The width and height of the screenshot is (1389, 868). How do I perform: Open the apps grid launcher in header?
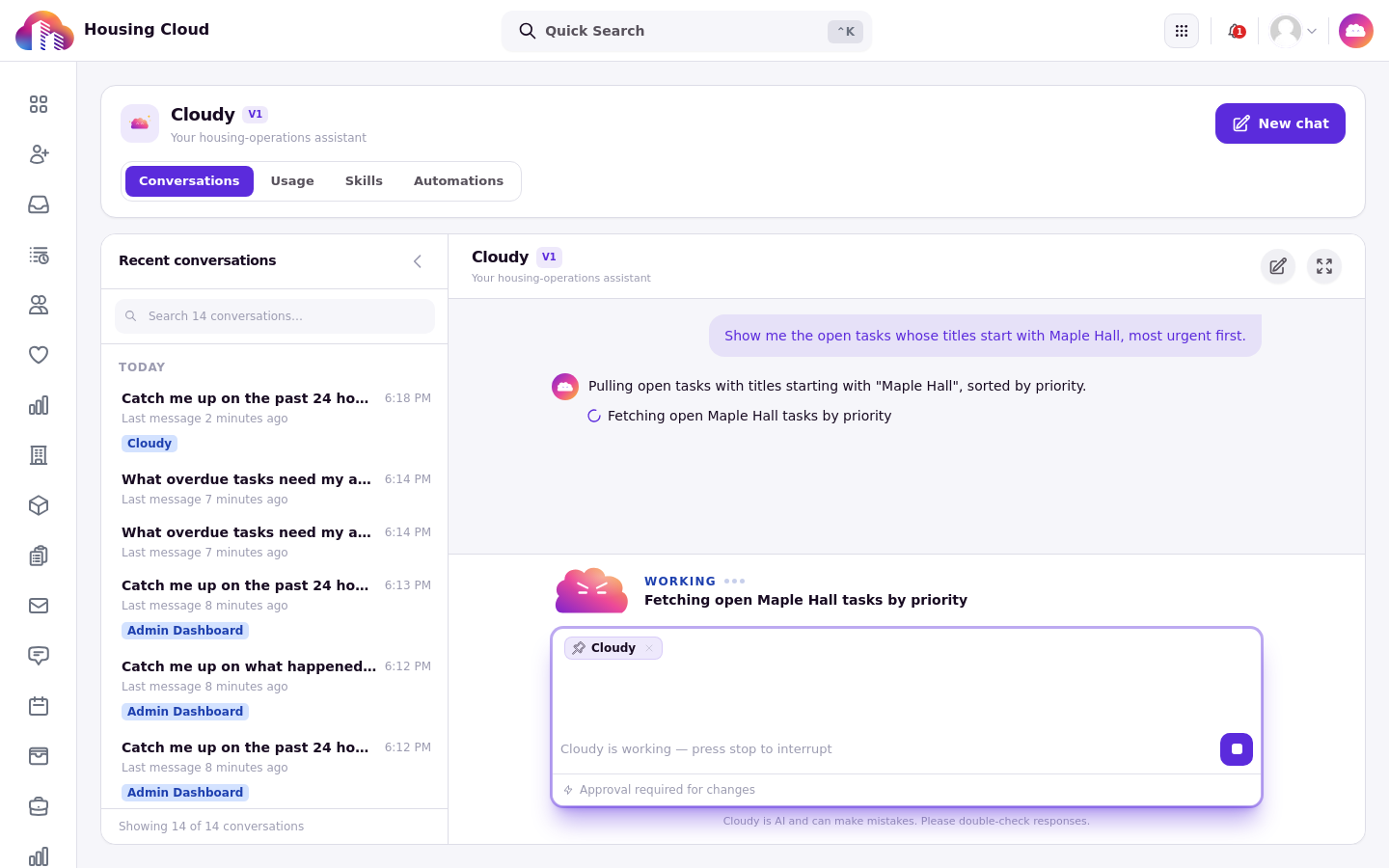[1182, 31]
